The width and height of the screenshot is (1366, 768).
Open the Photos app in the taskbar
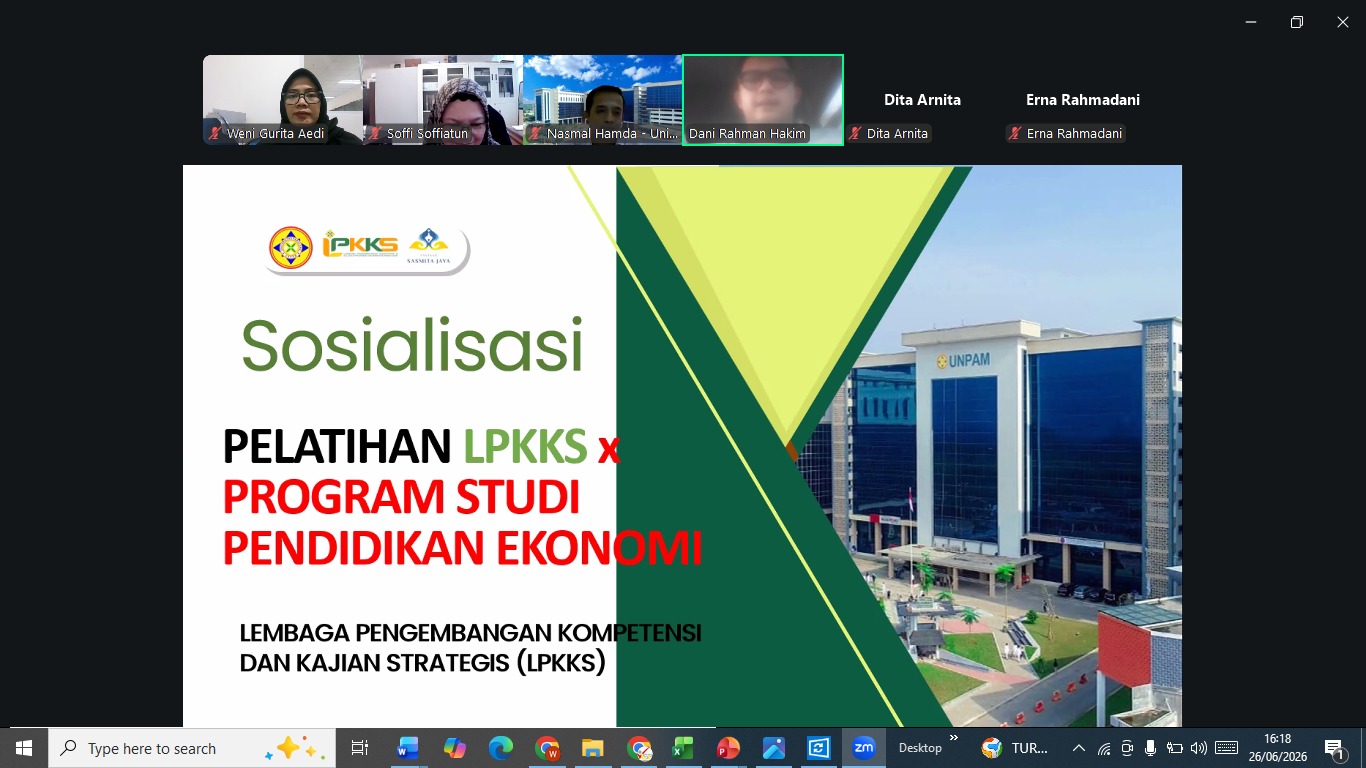click(773, 748)
